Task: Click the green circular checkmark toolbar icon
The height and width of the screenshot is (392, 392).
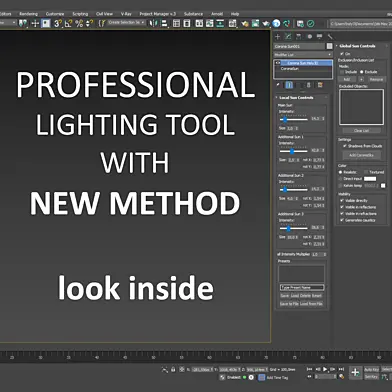Action: click(311, 23)
